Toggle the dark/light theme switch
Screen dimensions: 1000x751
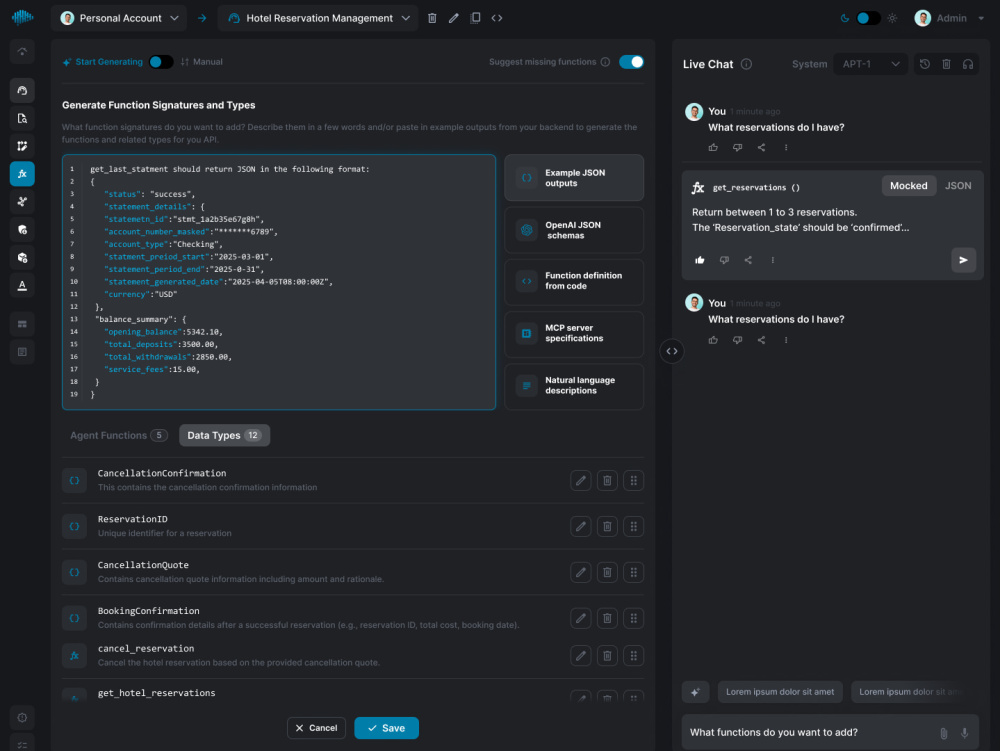click(868, 18)
